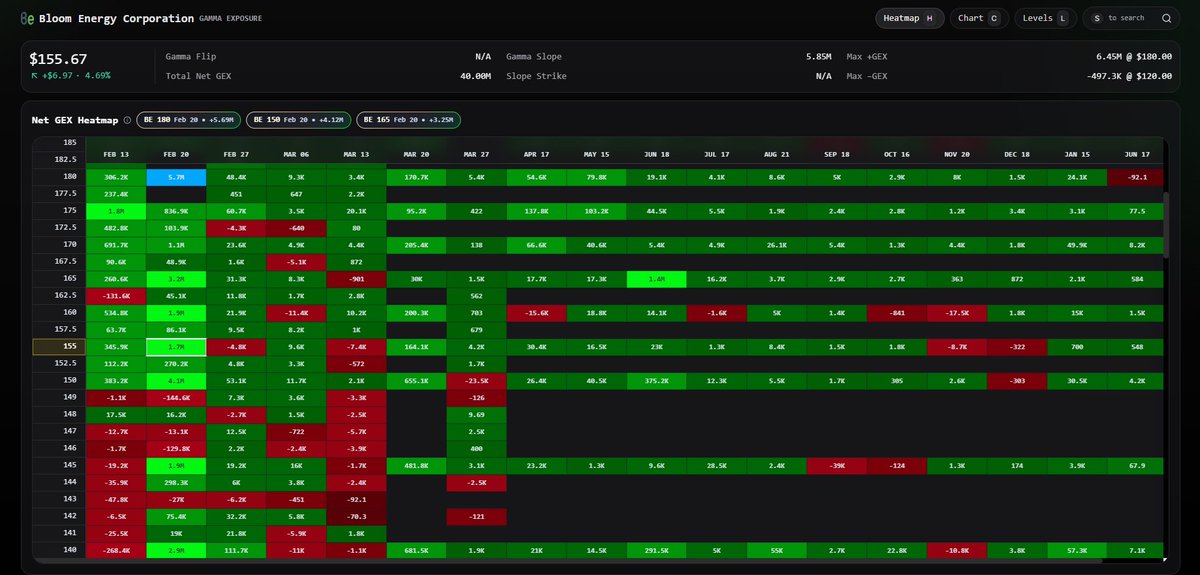1200x575 pixels.
Task: Open the Levels tab
Action: [x=1045, y=18]
